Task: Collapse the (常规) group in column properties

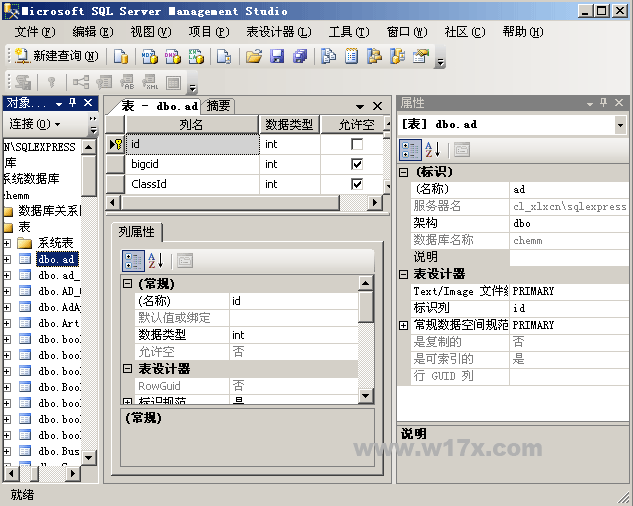Action: (127, 284)
